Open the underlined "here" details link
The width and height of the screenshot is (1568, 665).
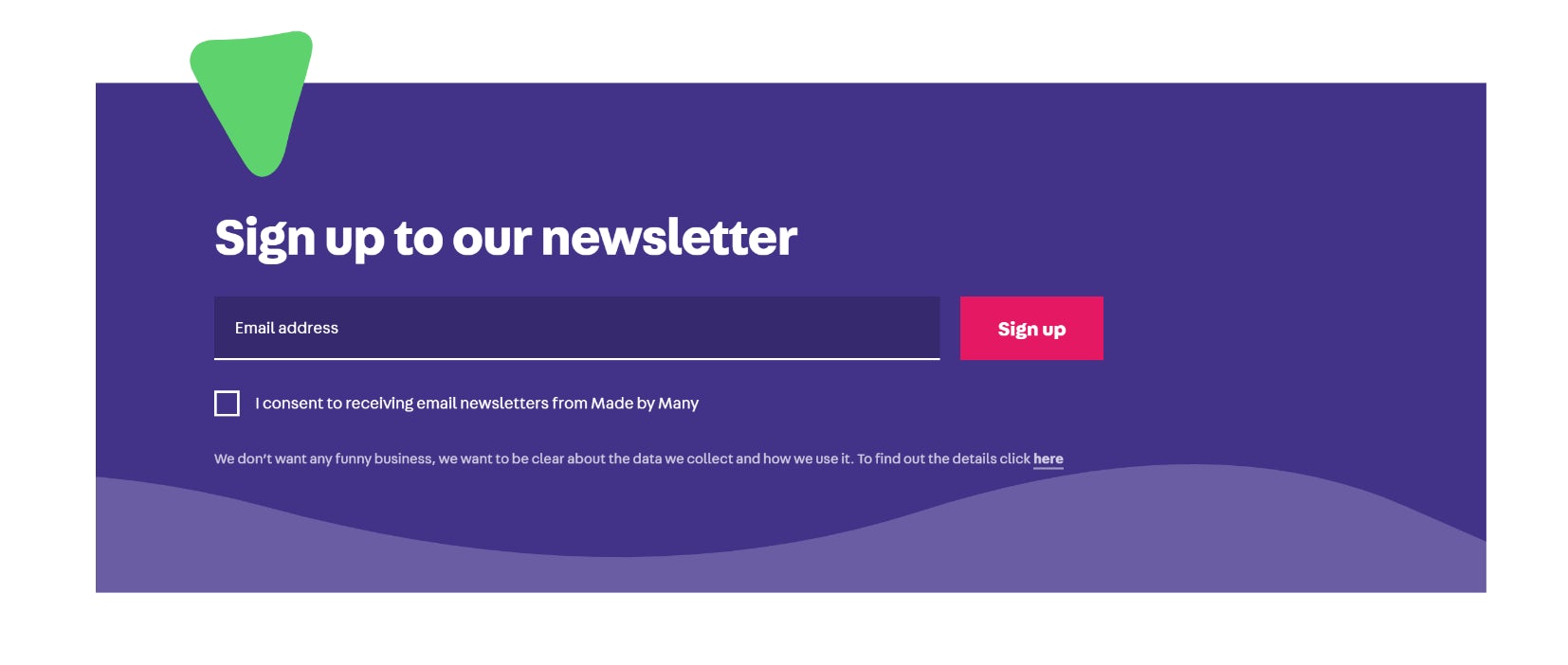1048,458
